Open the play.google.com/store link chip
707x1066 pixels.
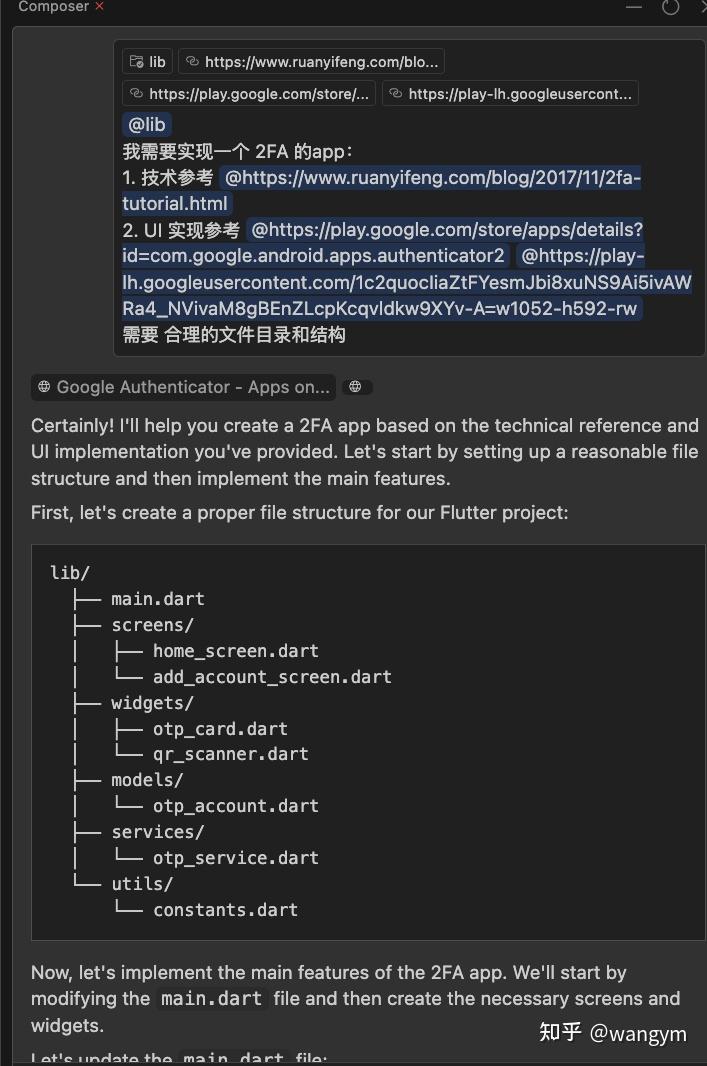coord(249,94)
